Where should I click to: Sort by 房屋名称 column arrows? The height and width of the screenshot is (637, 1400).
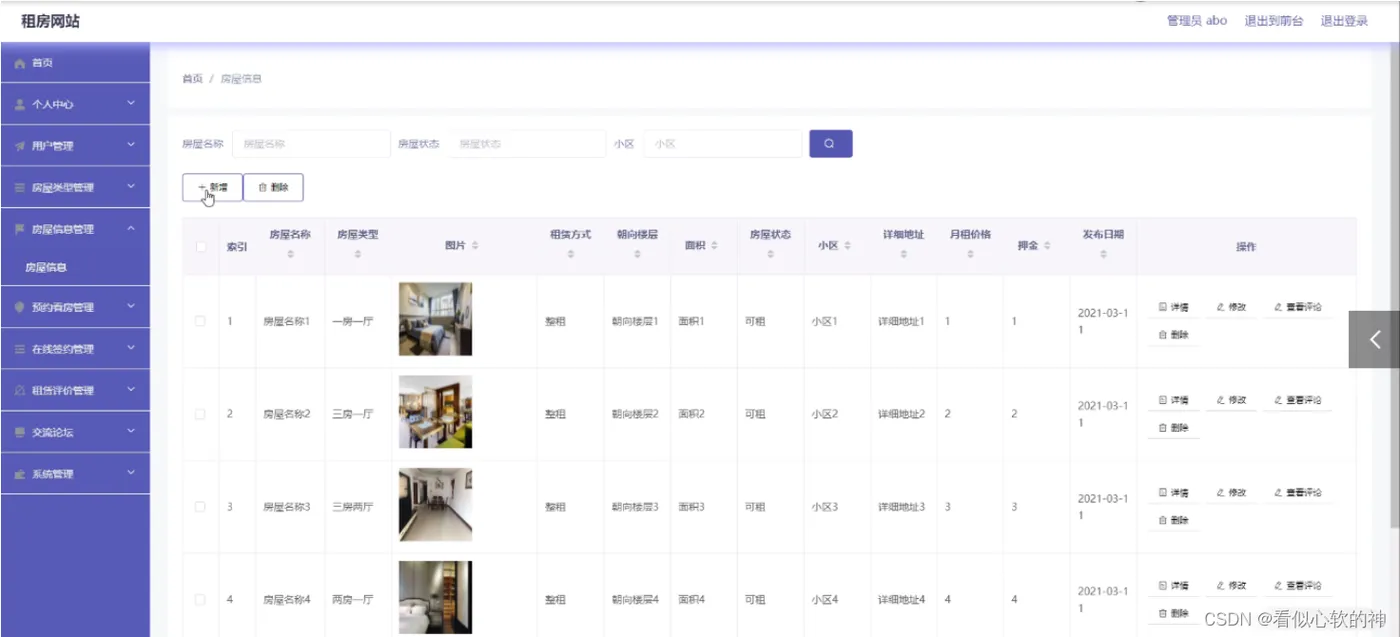coord(290,255)
